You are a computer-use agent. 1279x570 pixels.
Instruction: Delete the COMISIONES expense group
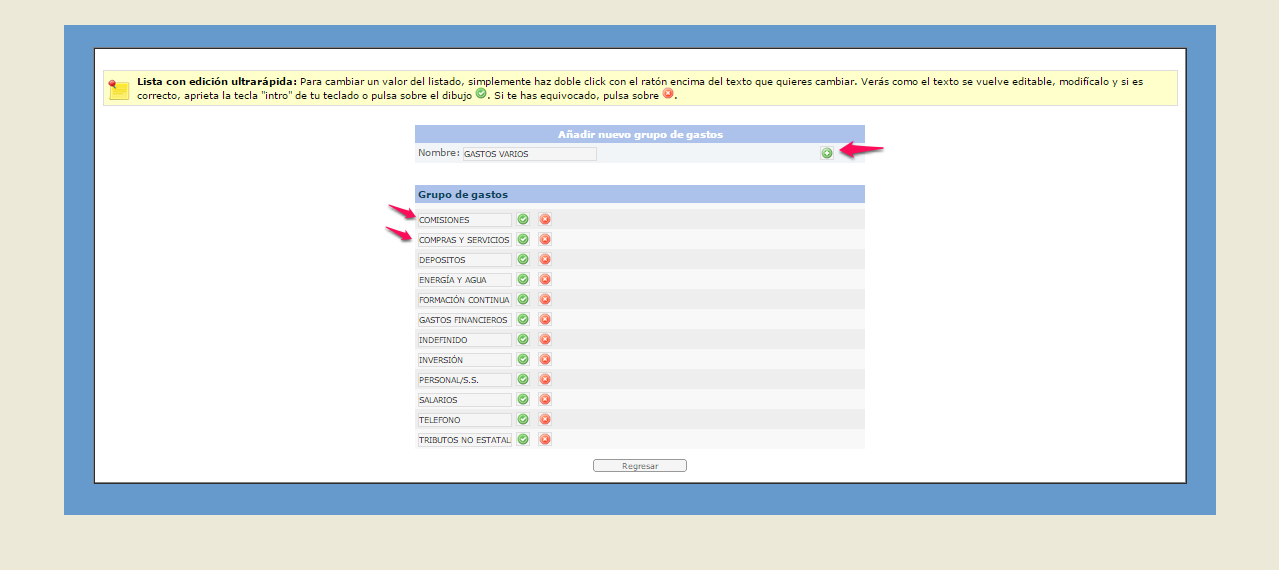tap(545, 219)
